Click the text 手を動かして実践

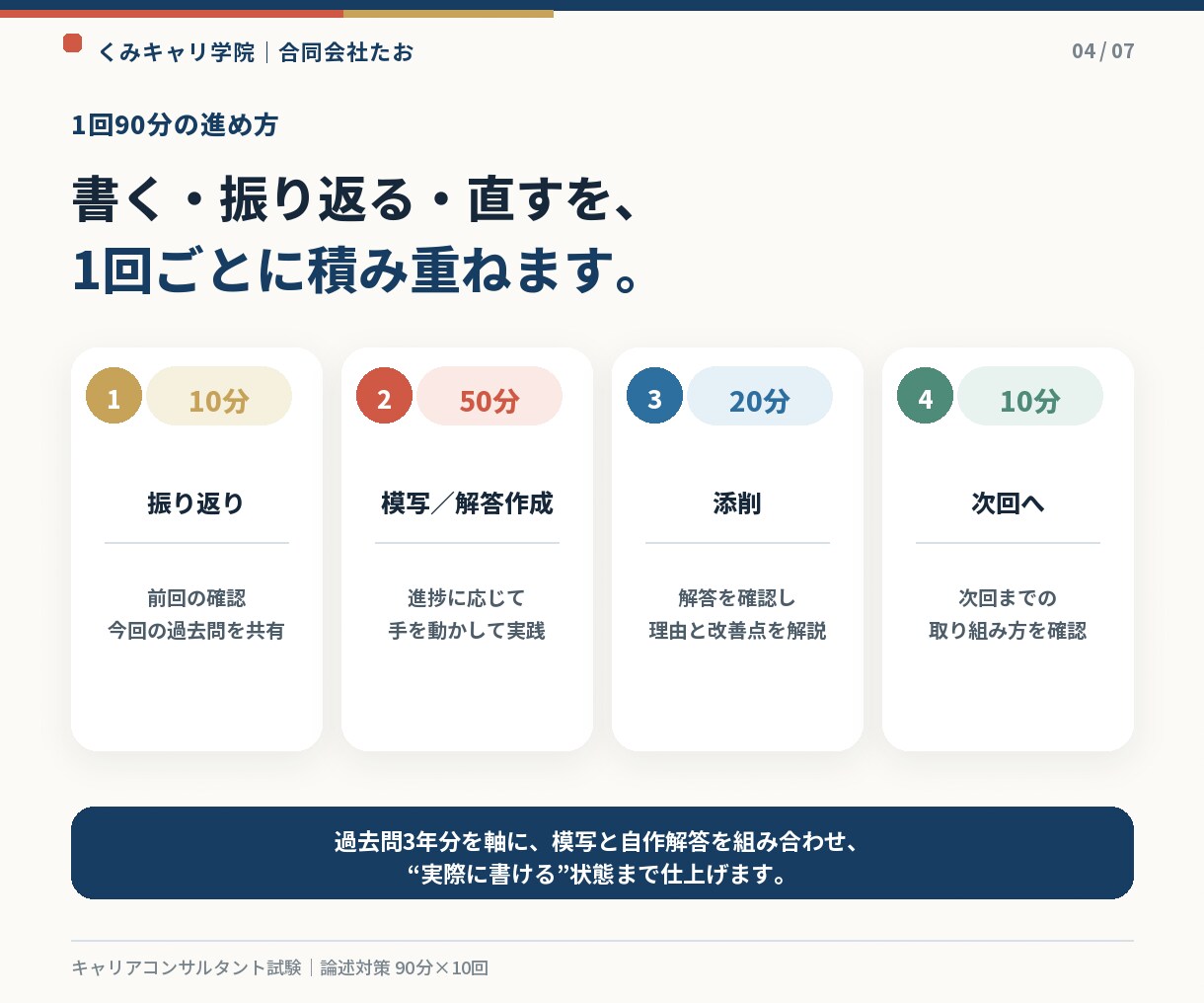pos(467,631)
